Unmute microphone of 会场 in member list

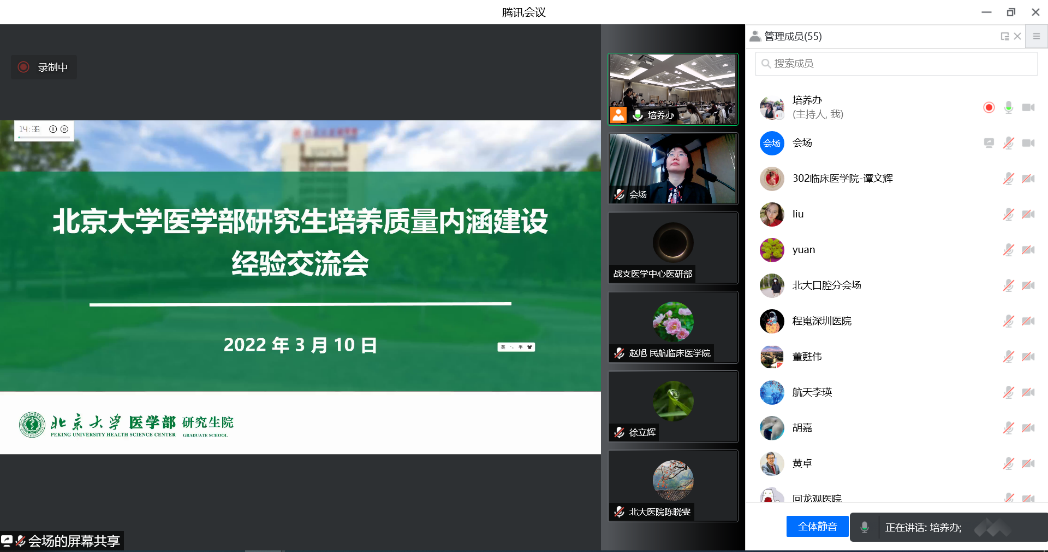point(1009,143)
